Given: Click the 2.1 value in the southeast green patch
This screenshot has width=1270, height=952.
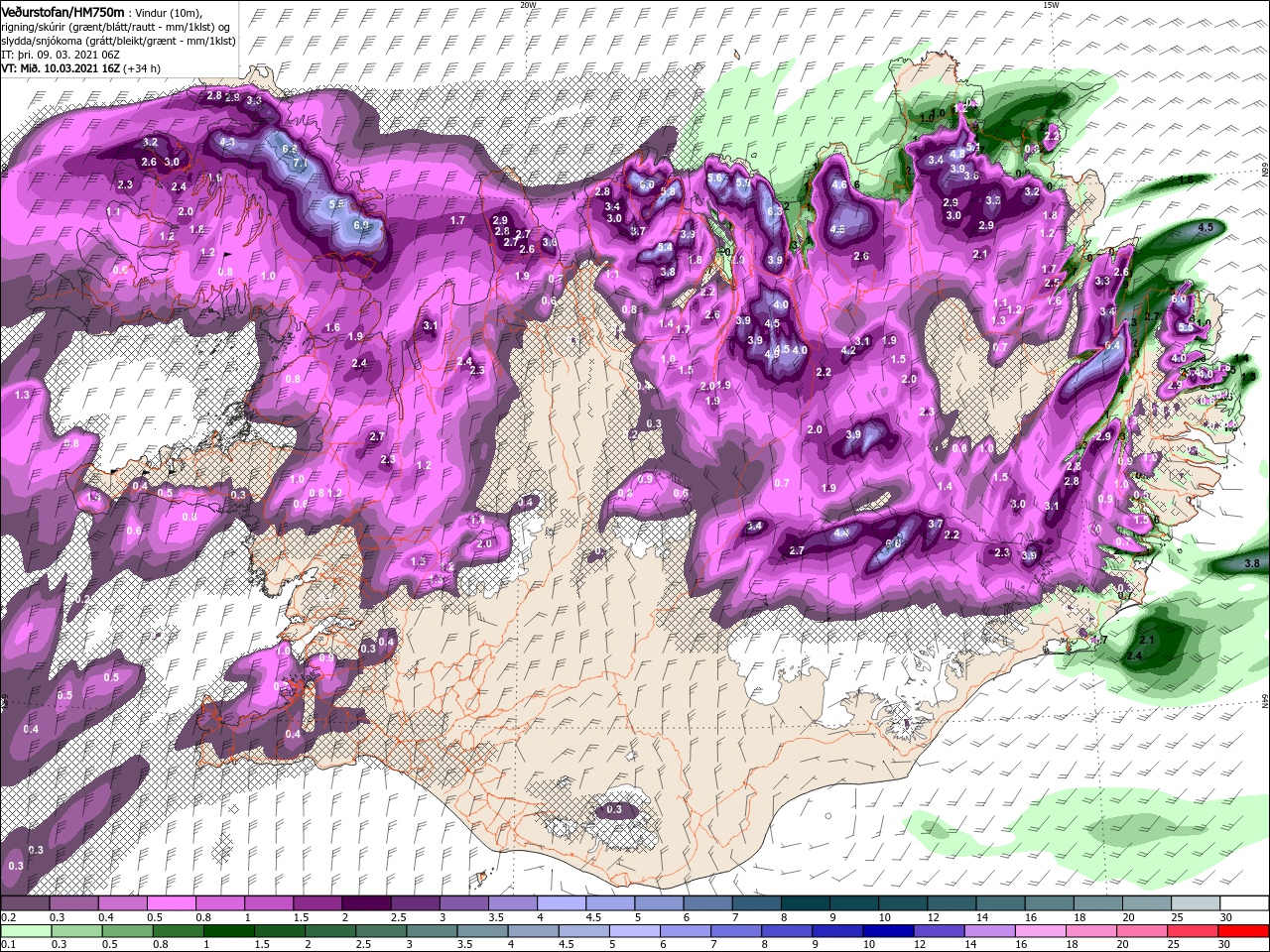Looking at the screenshot, I should 1148,640.
